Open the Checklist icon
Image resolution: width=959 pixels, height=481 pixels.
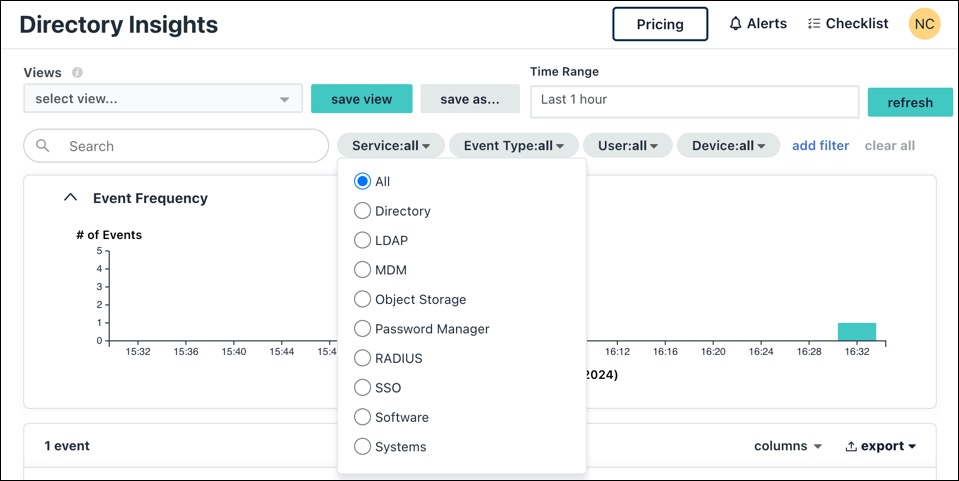click(813, 24)
